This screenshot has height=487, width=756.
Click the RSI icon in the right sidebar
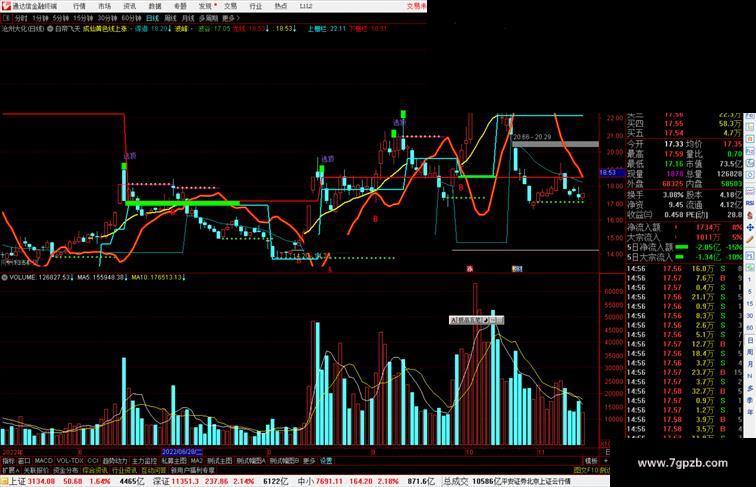coord(750,203)
